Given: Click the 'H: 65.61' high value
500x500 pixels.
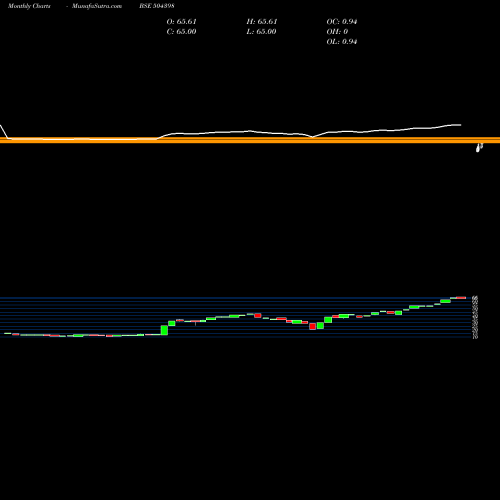Looking at the screenshot, I should [x=262, y=22].
